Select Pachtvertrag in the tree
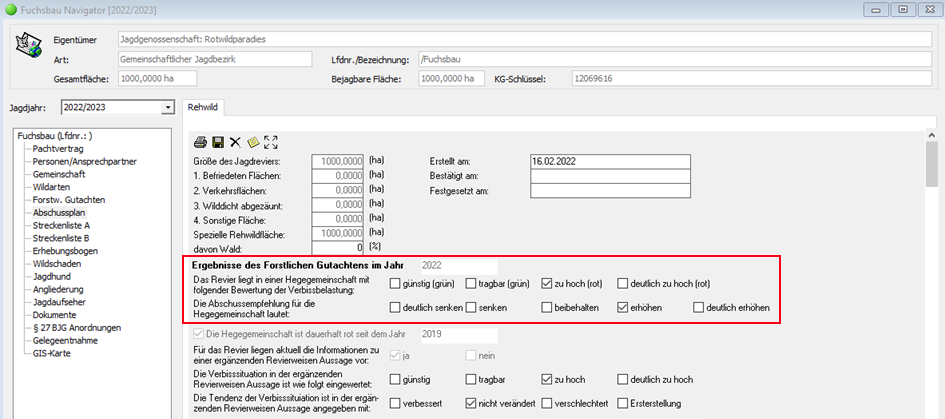The height and width of the screenshot is (419, 945). pyautogui.click(x=61, y=148)
